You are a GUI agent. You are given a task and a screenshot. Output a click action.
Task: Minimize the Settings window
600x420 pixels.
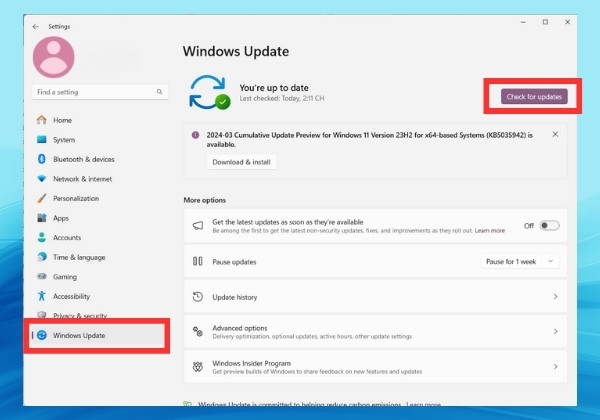(x=523, y=22)
